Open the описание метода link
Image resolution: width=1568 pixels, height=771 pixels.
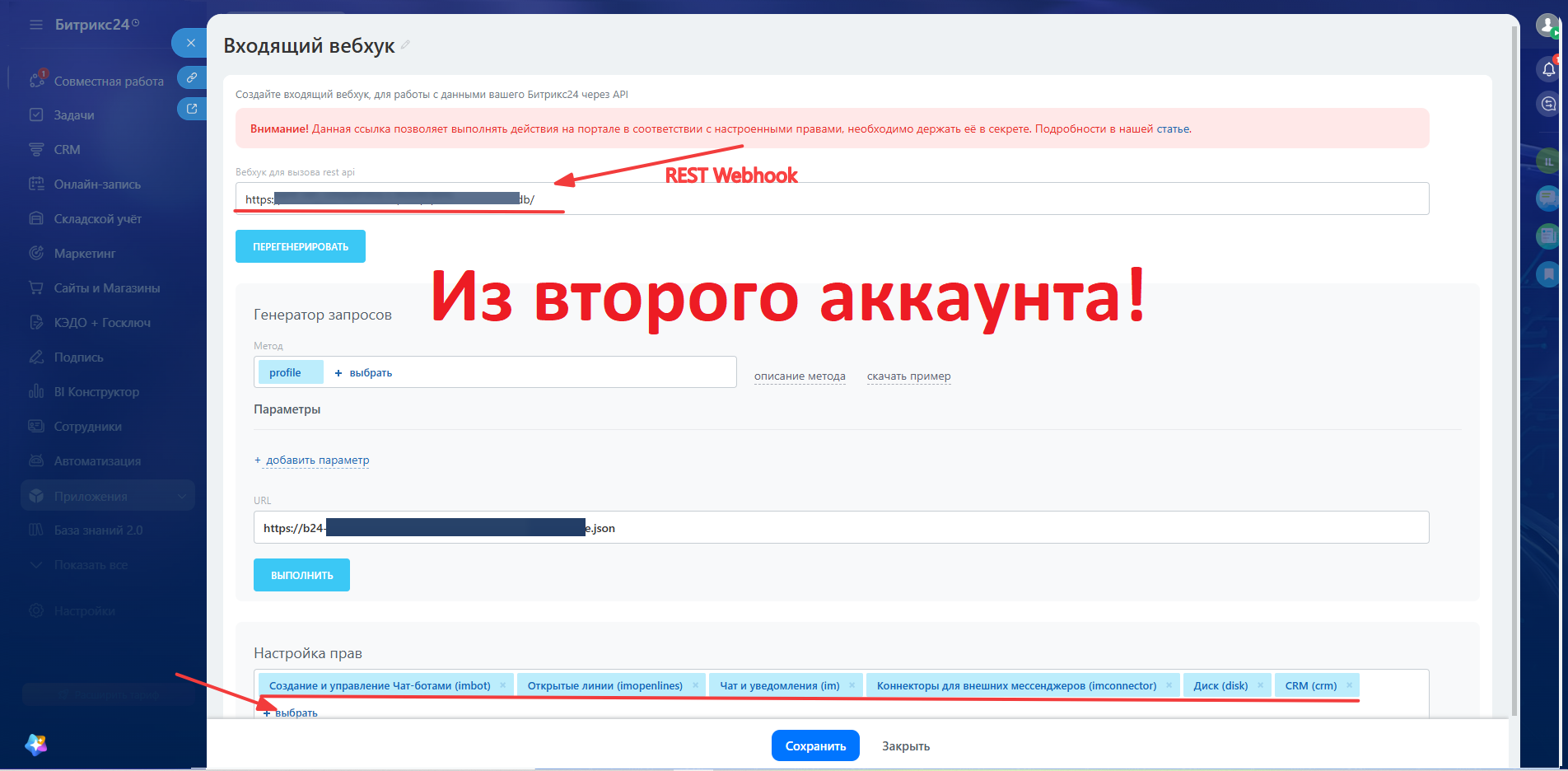(800, 376)
